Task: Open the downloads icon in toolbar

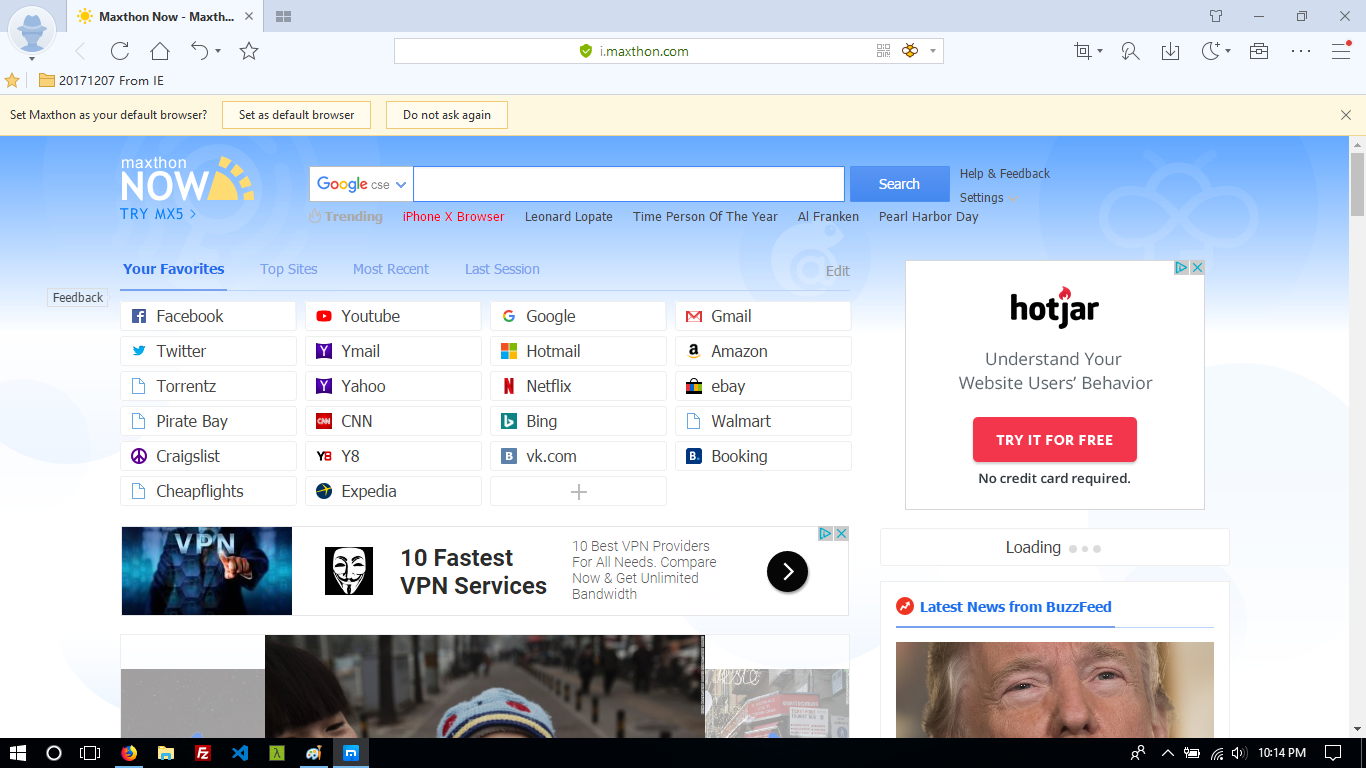Action: click(x=1170, y=51)
